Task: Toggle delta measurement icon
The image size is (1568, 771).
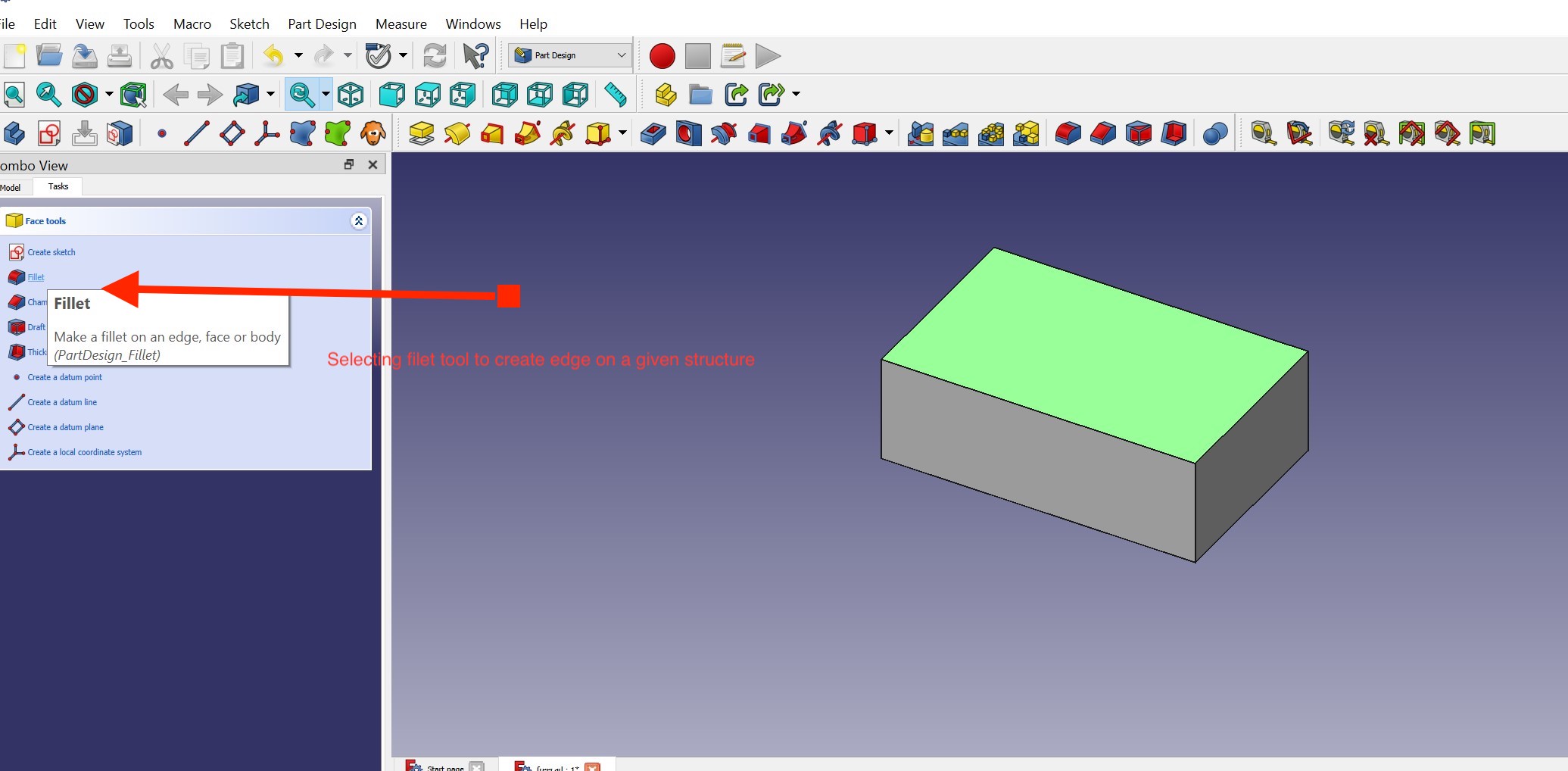Action: [x=1482, y=134]
